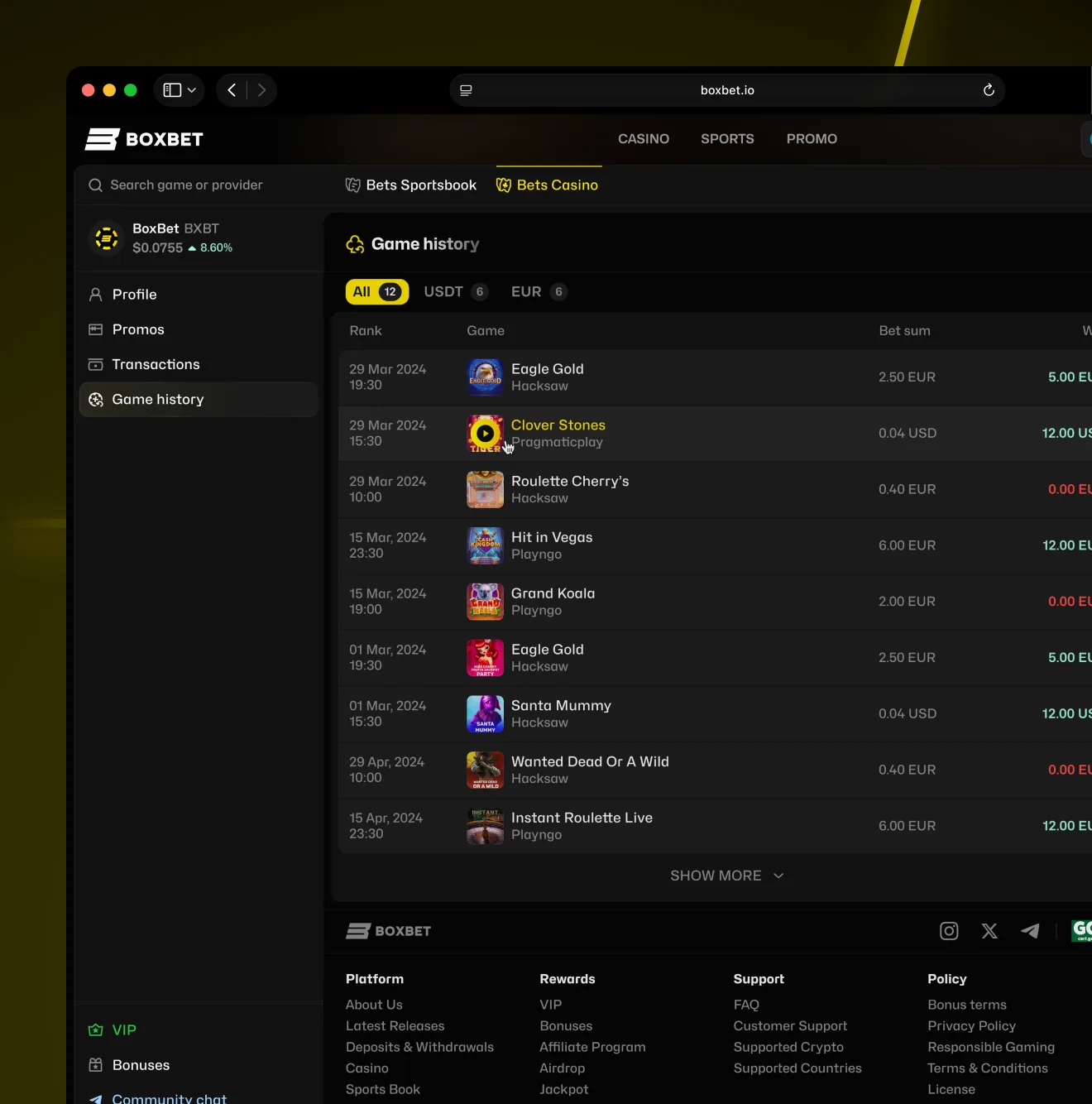
Task: Open the Responsible Gaming footer link
Action: coord(991,1048)
